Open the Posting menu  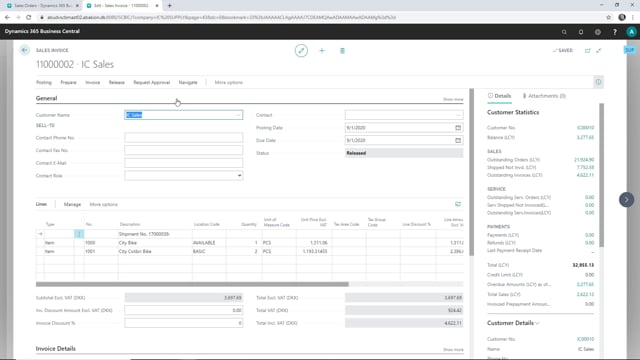pyautogui.click(x=44, y=82)
